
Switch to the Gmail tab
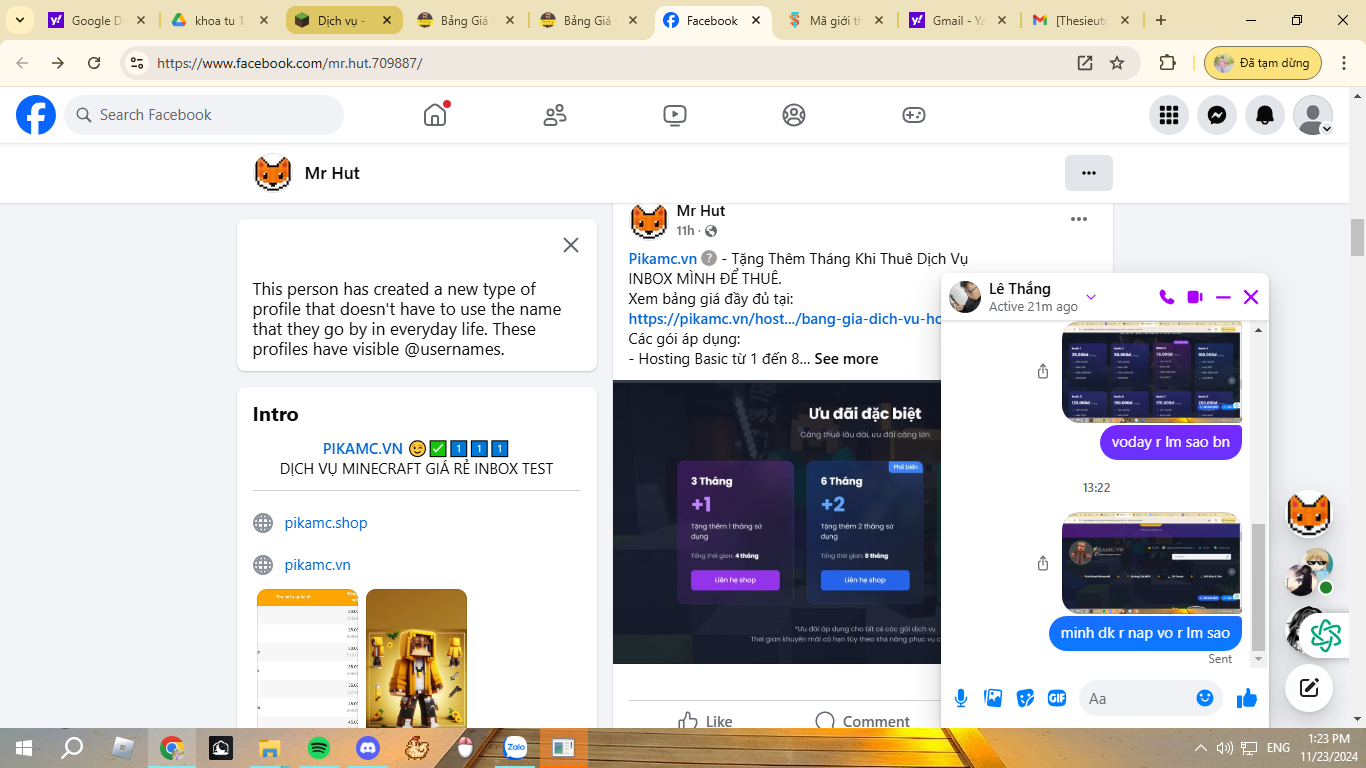pyautogui.click(x=958, y=20)
